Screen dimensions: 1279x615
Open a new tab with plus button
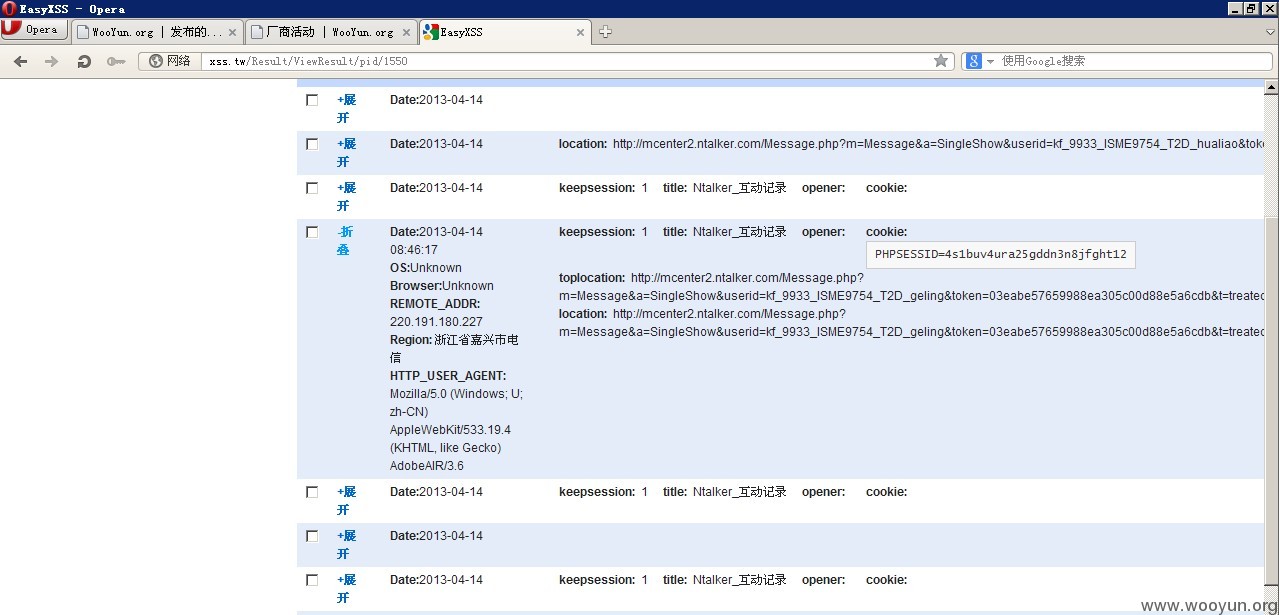coord(605,31)
